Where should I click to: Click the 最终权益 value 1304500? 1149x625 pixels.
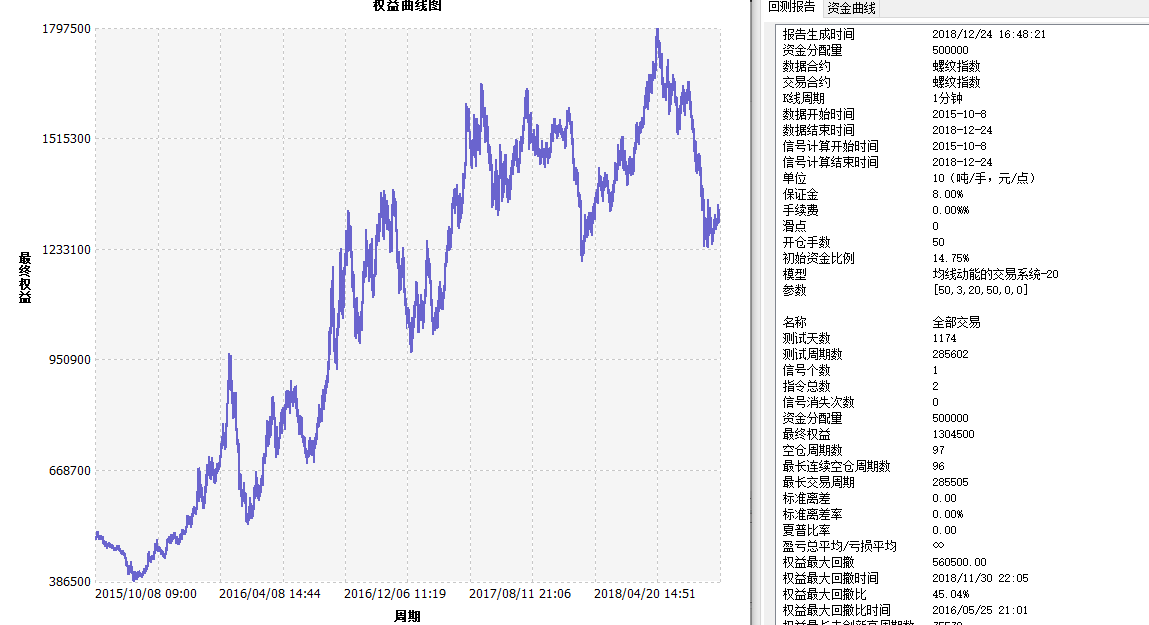point(953,434)
